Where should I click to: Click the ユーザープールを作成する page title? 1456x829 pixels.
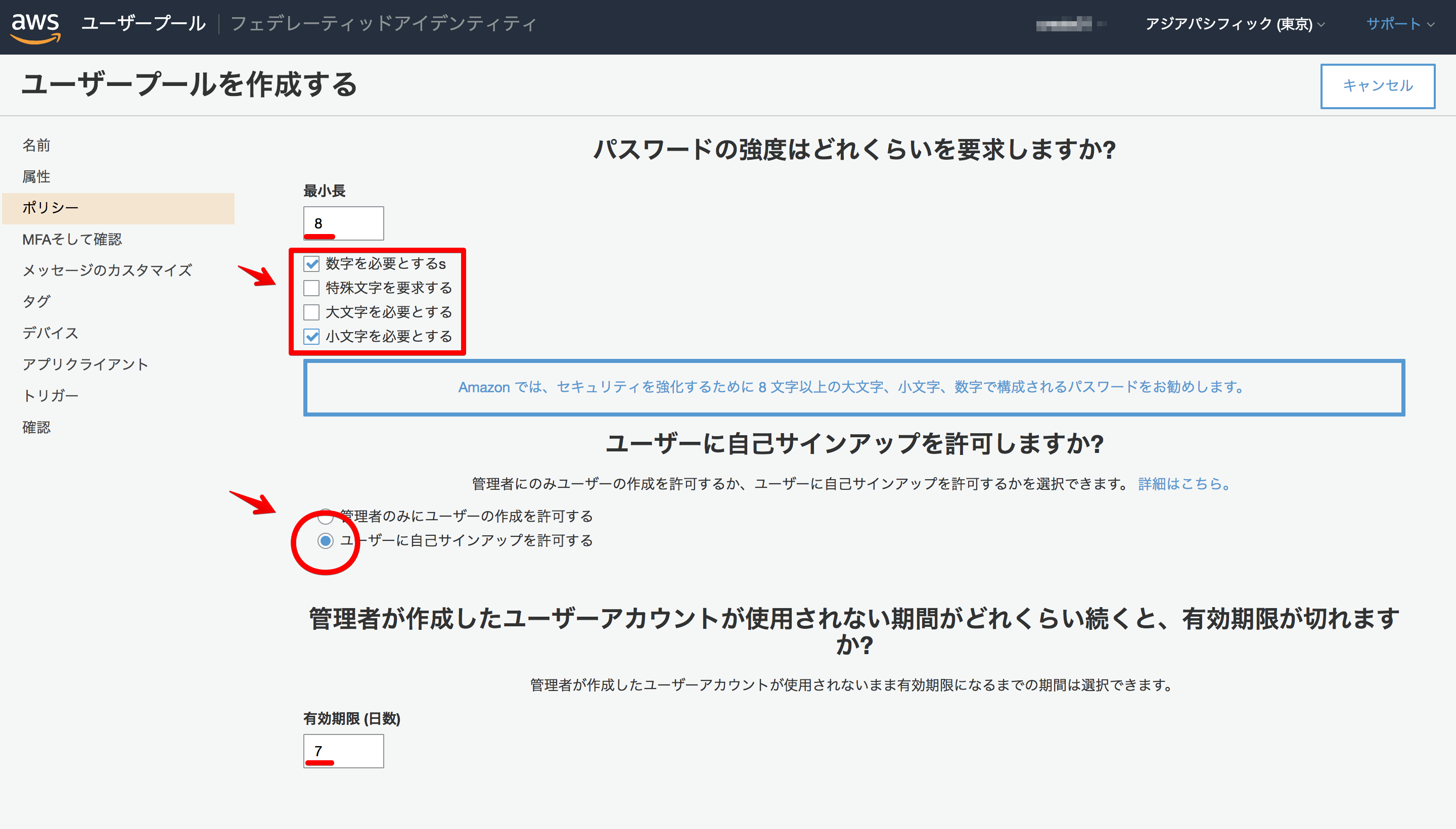[189, 85]
